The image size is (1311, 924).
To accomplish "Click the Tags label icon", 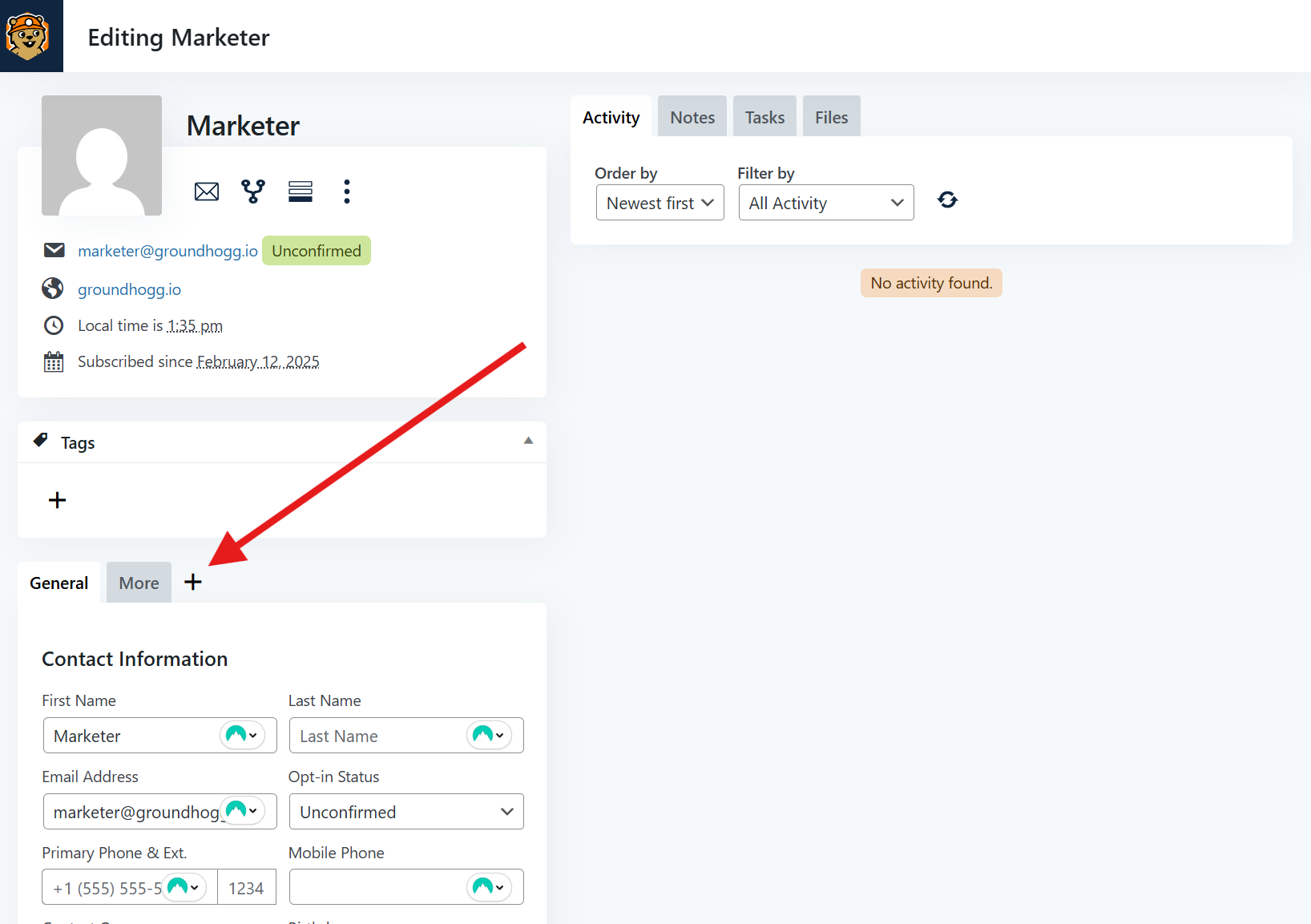I will tap(41, 441).
